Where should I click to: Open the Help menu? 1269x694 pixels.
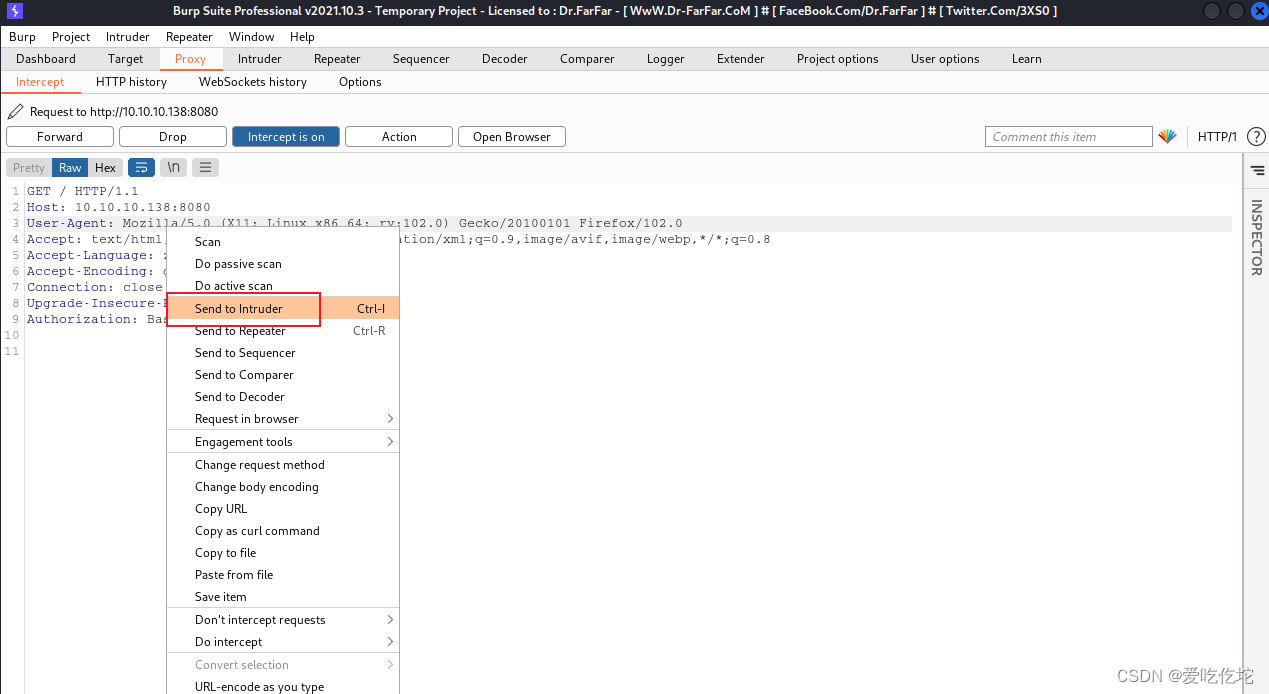coord(302,37)
